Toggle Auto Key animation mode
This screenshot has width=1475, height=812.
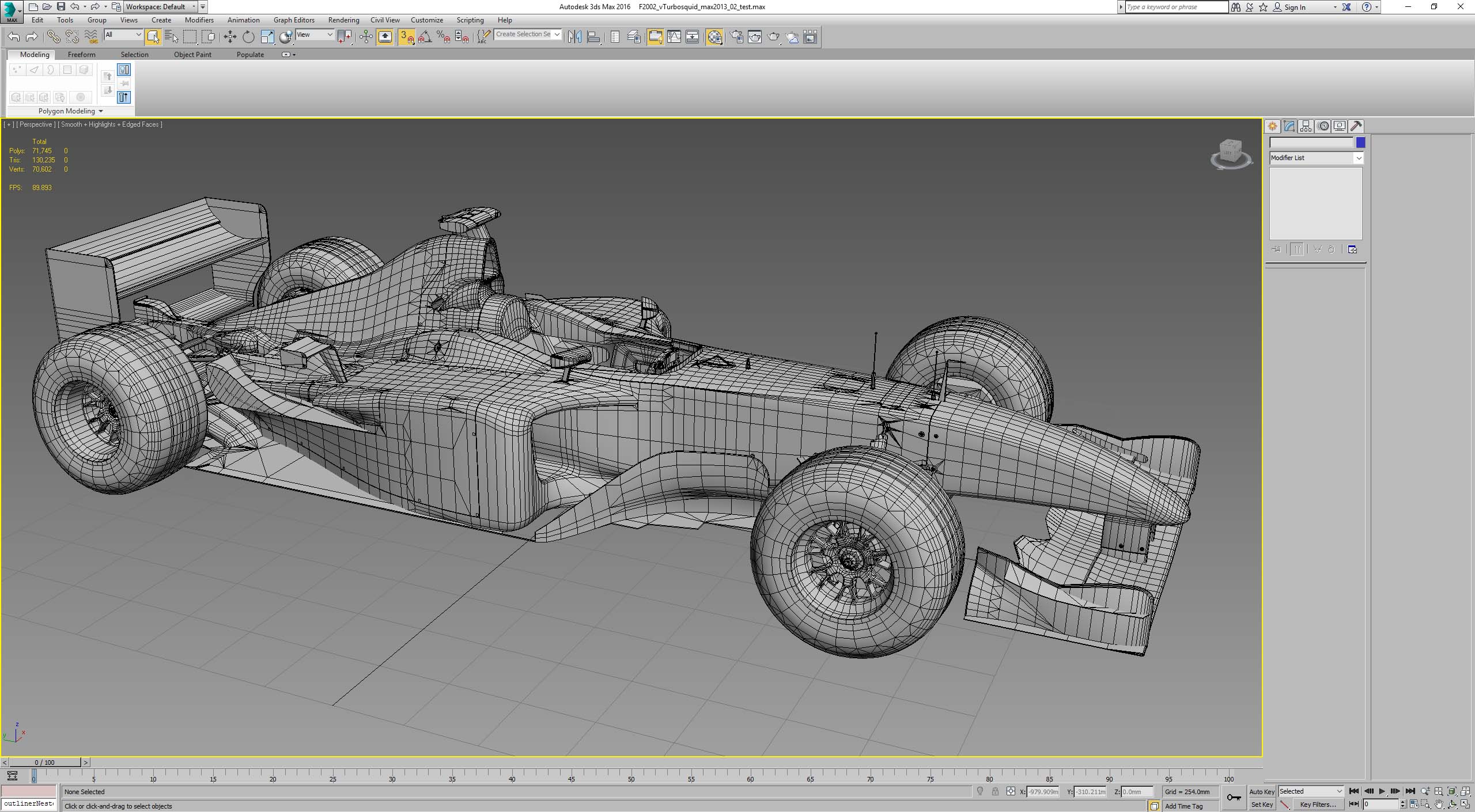click(1261, 792)
